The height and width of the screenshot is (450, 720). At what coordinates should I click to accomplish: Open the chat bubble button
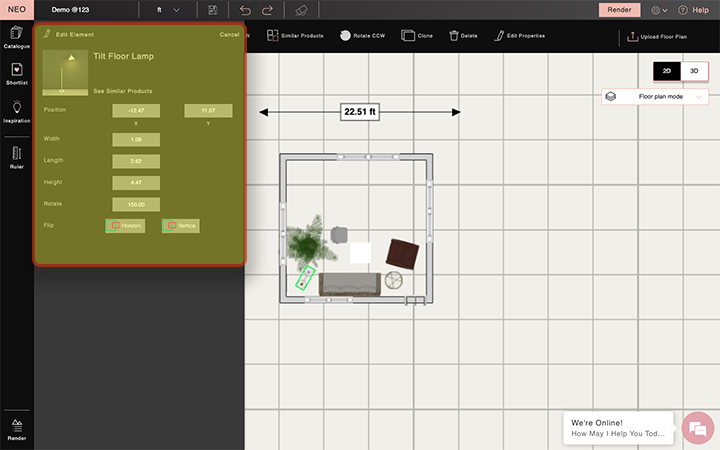[698, 428]
